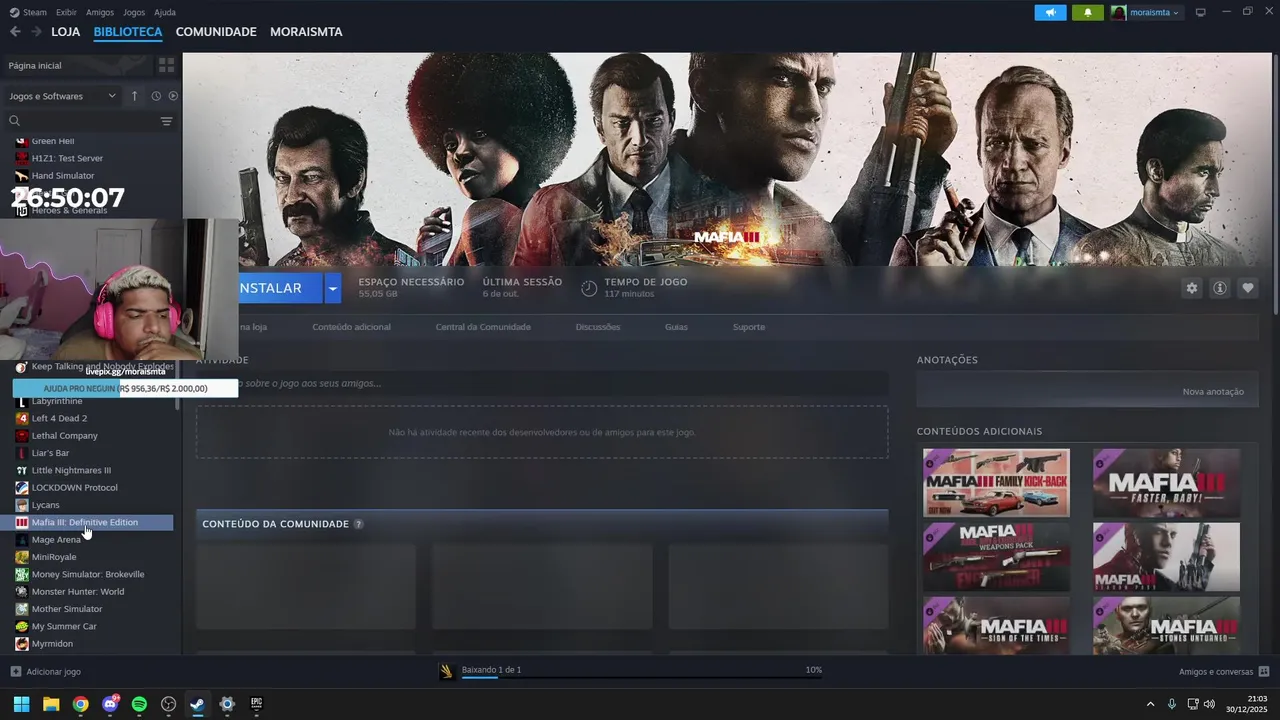The height and width of the screenshot is (720, 1280).
Task: Open Discord from the taskbar
Action: click(x=110, y=704)
